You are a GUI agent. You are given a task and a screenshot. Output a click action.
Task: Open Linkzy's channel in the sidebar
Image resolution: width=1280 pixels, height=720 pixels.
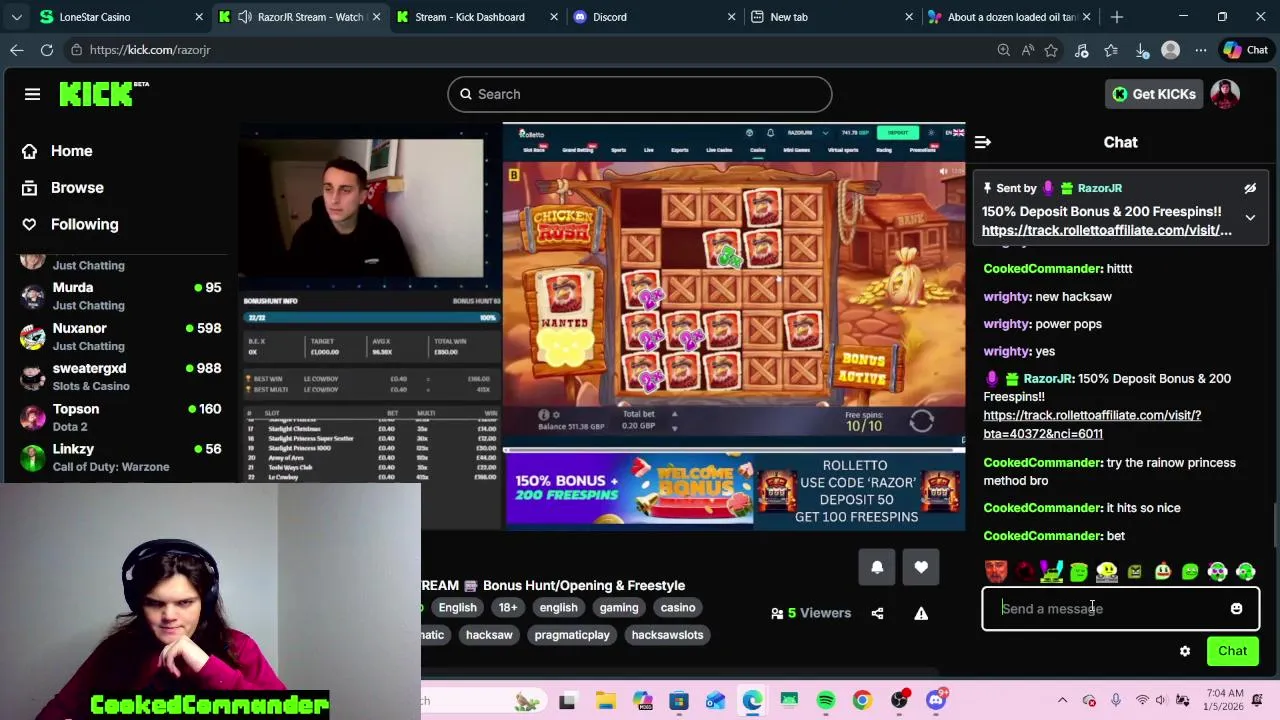pos(122,457)
